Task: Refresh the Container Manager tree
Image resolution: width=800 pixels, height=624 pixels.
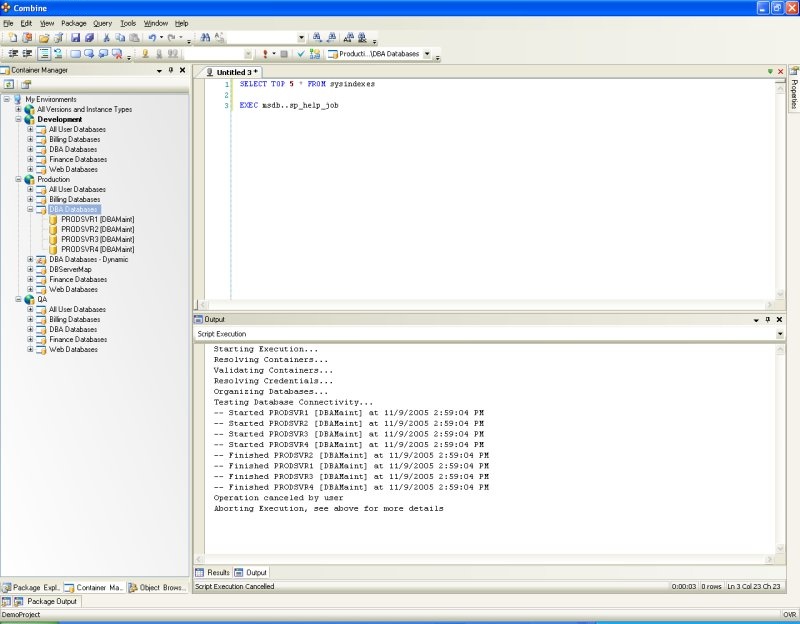Action: (x=9, y=85)
